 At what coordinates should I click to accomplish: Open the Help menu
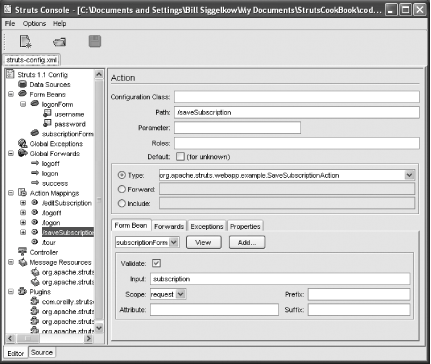pyautogui.click(x=59, y=24)
